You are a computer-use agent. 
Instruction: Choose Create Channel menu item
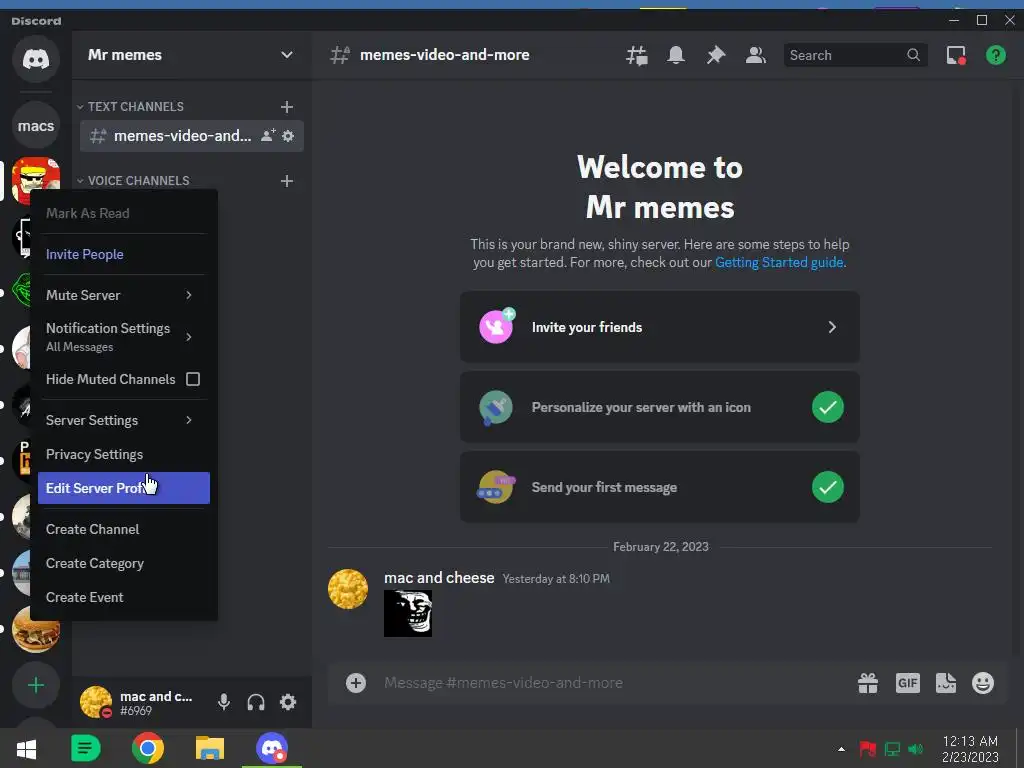point(123,530)
